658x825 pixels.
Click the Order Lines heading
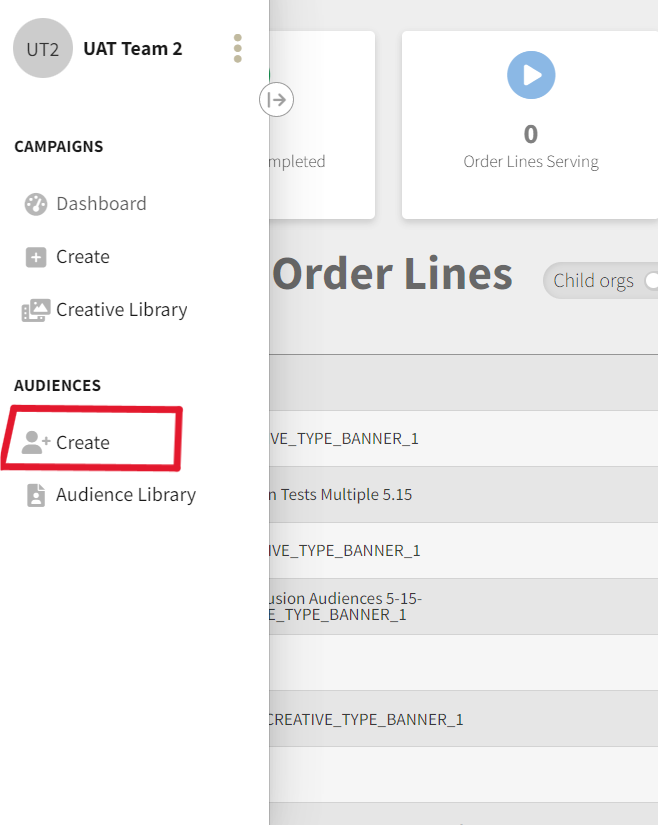click(392, 274)
